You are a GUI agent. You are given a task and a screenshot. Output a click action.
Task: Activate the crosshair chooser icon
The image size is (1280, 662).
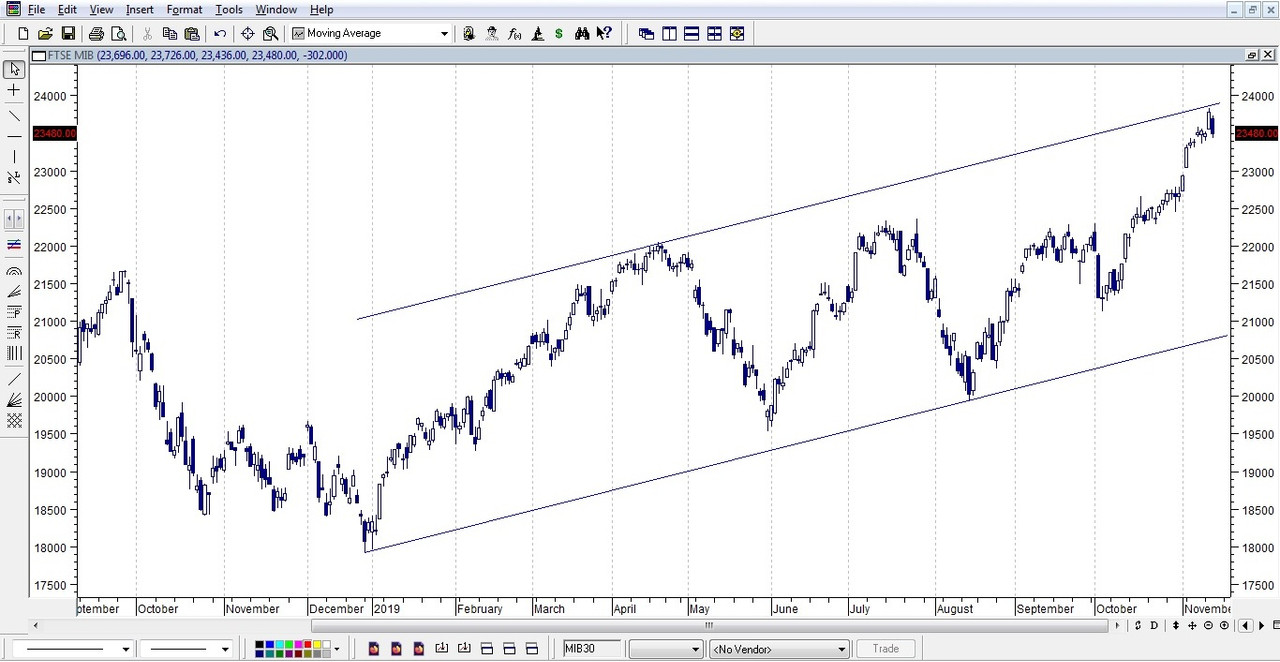(248, 33)
